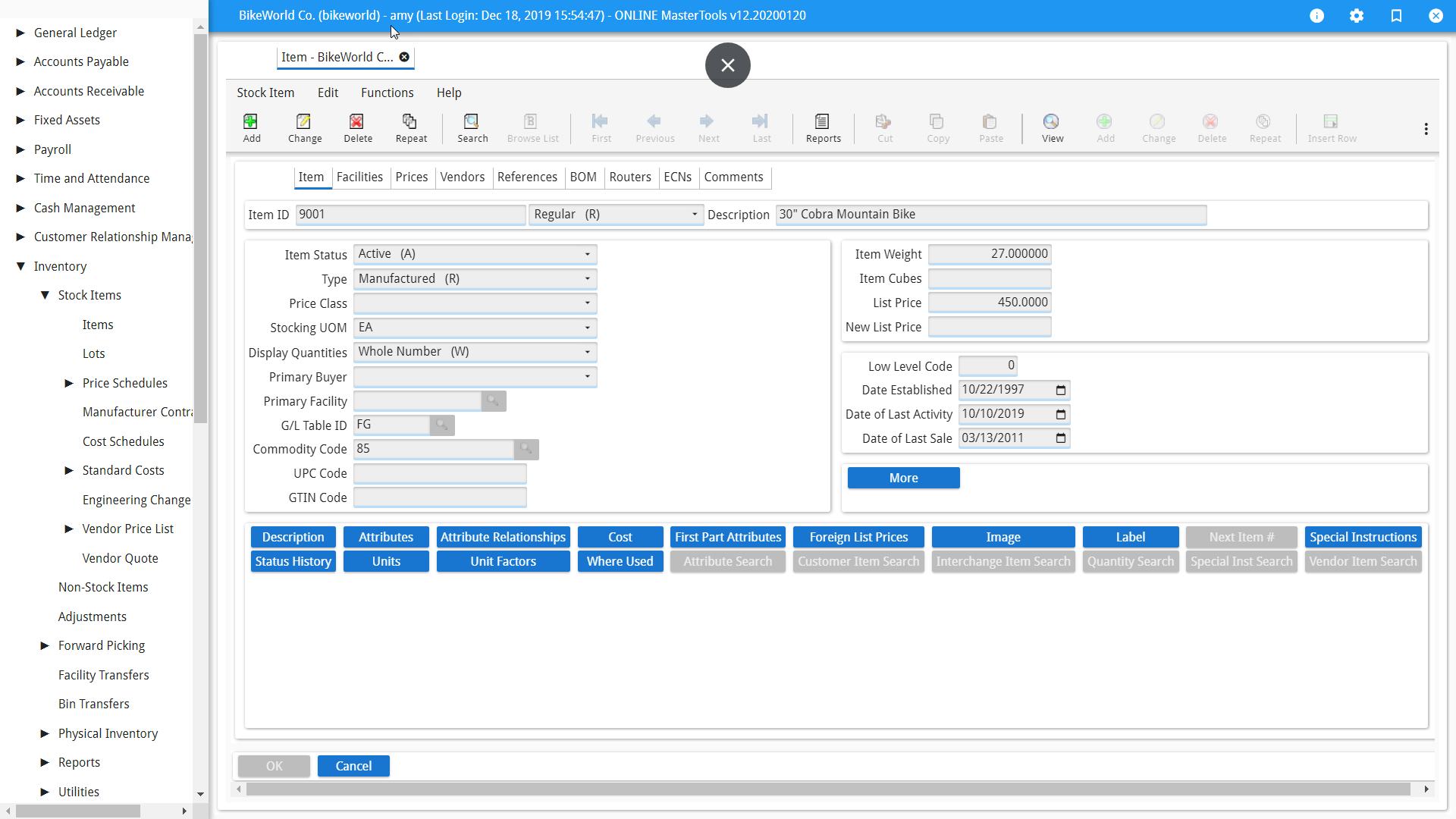The height and width of the screenshot is (819, 1456).
Task: Open the Reports icon
Action: click(x=823, y=127)
